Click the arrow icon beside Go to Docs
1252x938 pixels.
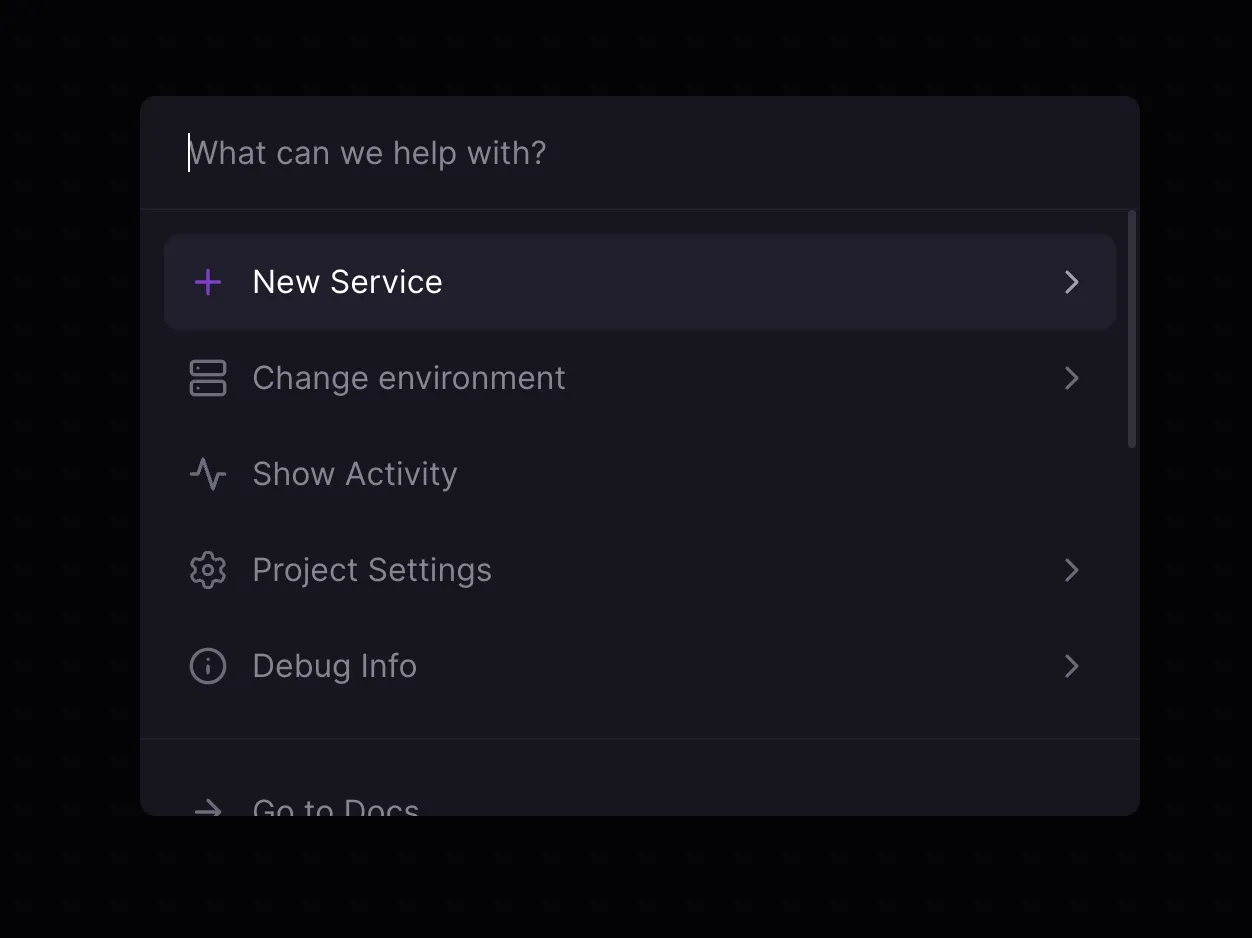click(x=208, y=807)
